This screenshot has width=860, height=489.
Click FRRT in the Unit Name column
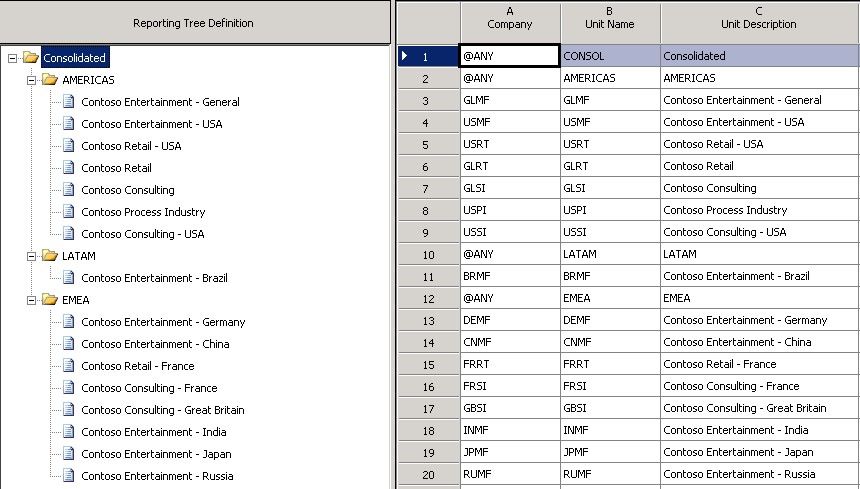(x=610, y=364)
